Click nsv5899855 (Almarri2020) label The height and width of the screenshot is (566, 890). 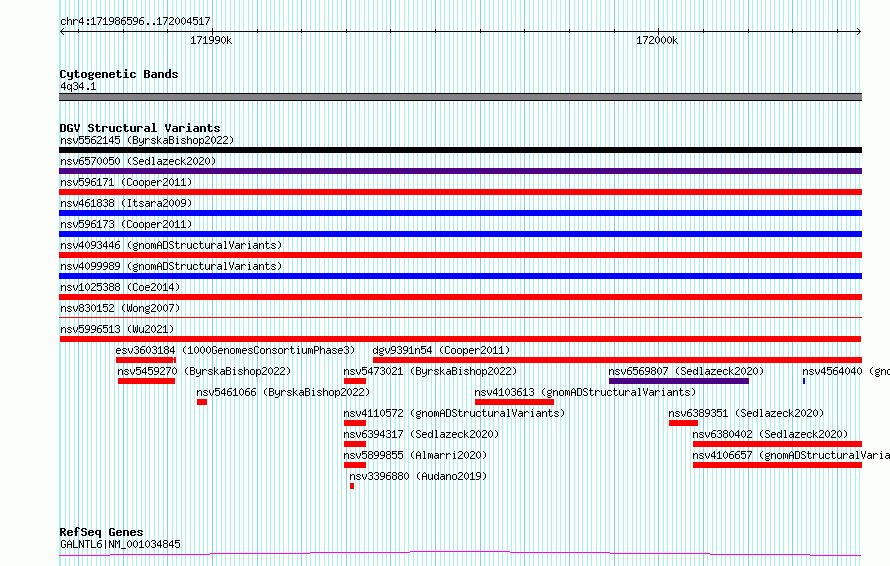(415, 455)
